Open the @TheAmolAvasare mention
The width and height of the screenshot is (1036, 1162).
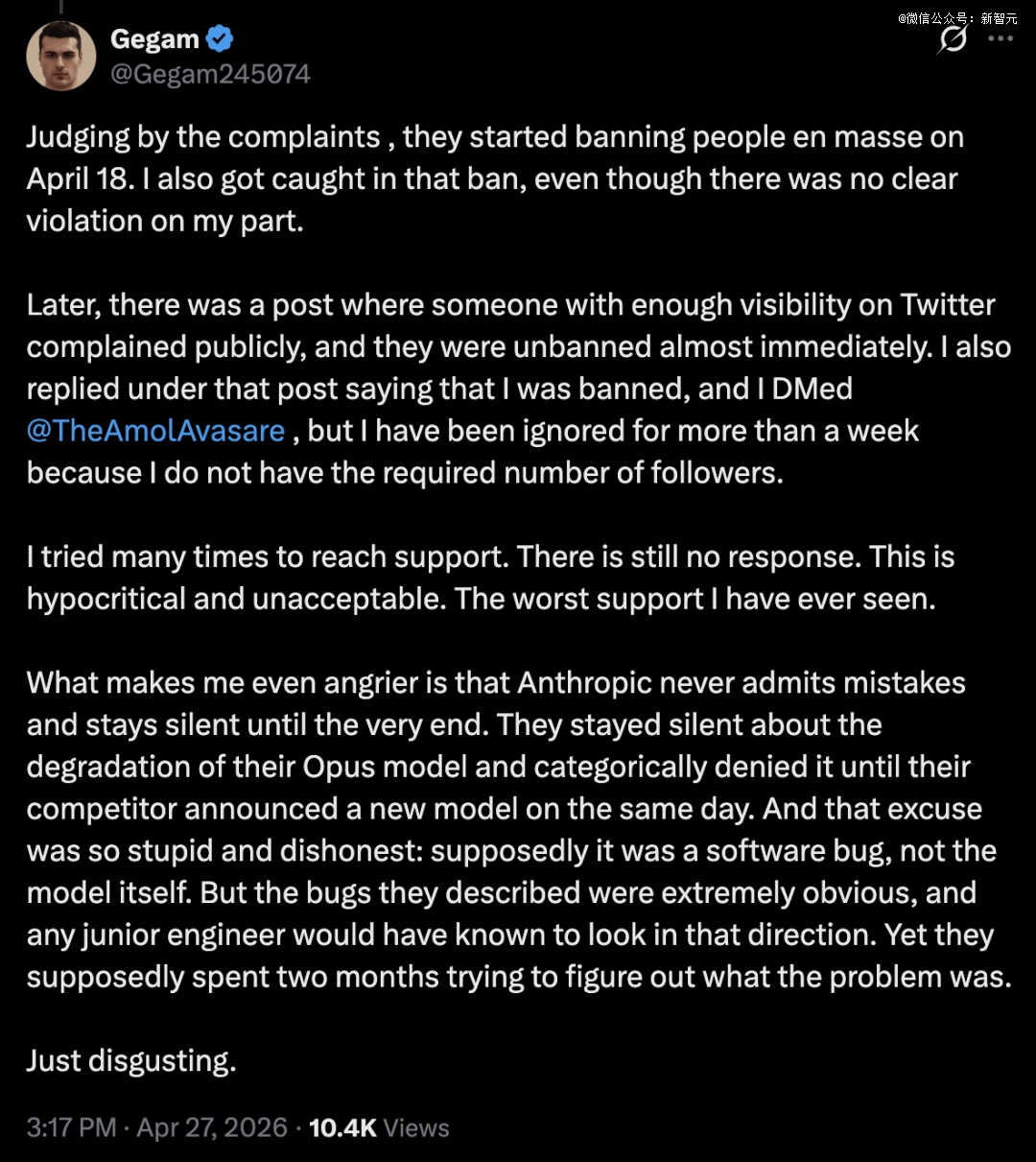coord(155,431)
